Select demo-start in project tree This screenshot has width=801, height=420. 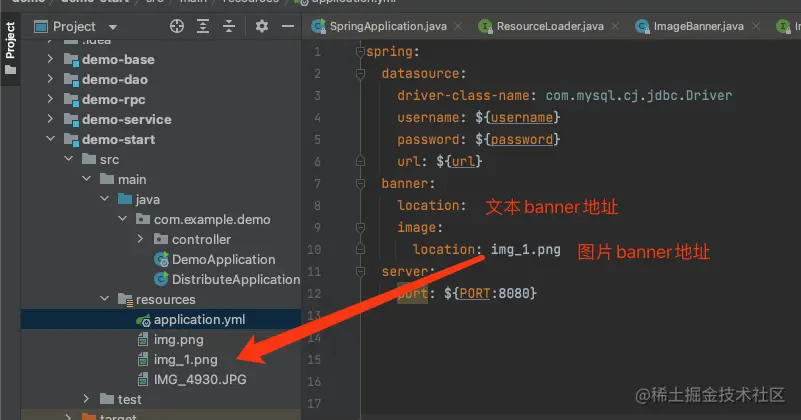pyautogui.click(x=119, y=139)
